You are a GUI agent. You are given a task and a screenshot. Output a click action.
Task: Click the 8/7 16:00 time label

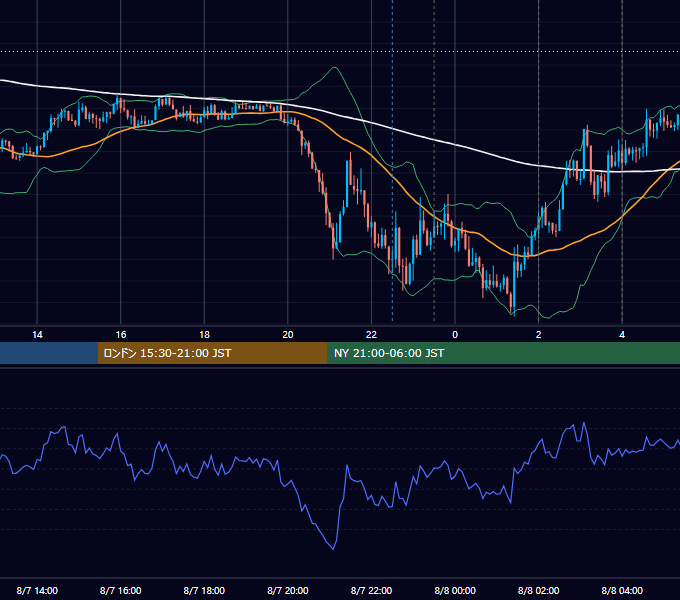pos(121,590)
